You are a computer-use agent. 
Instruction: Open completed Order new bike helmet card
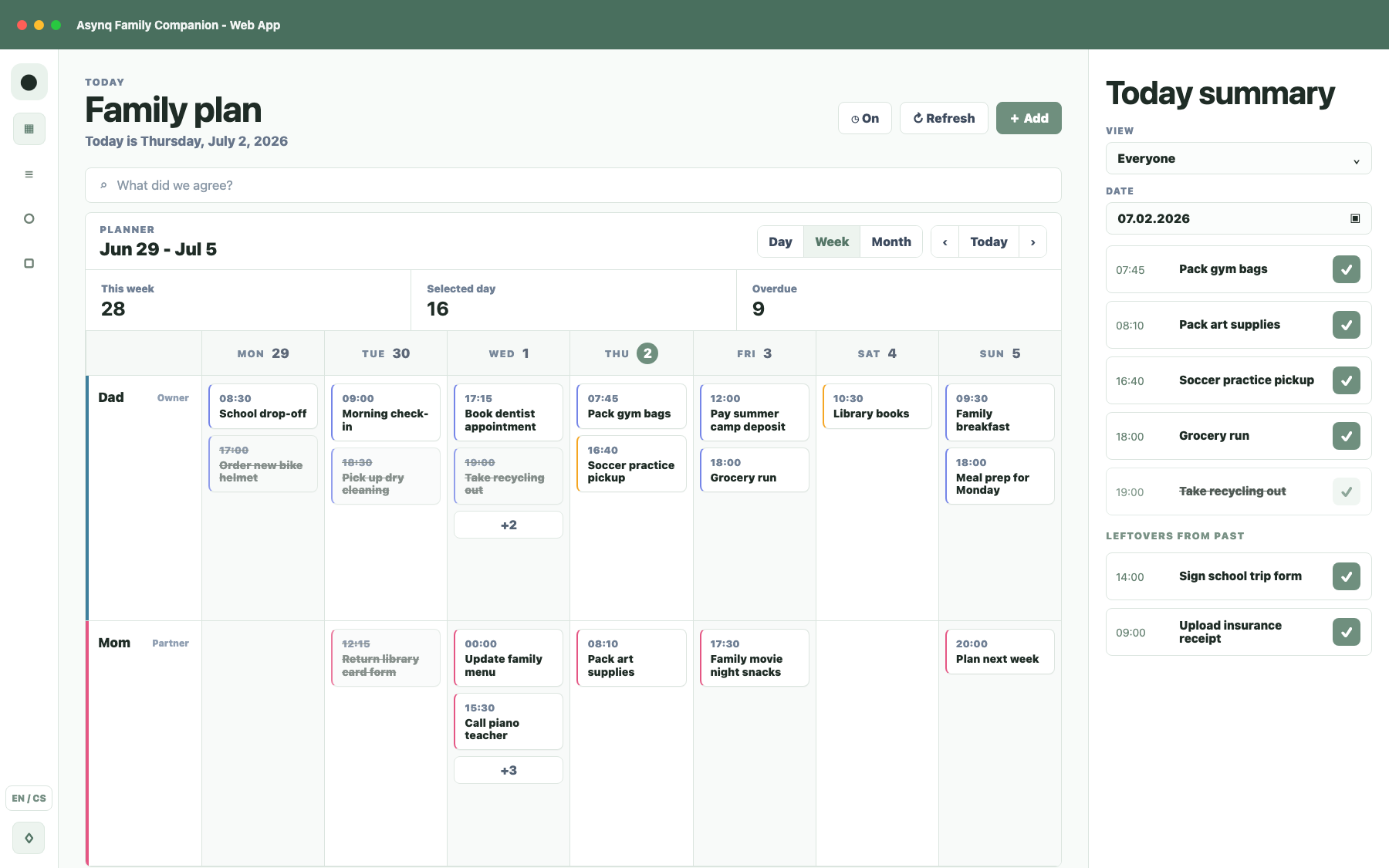click(263, 464)
